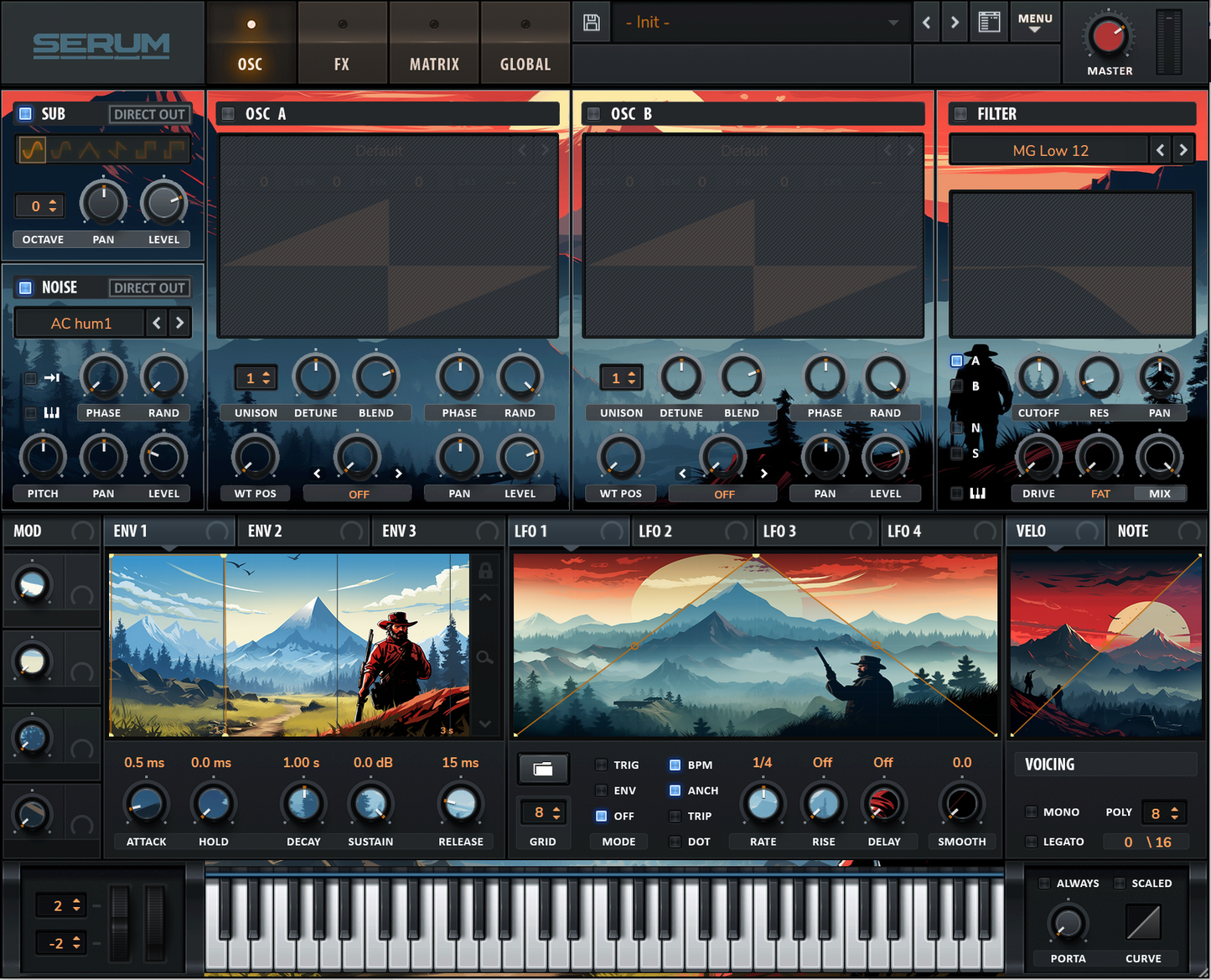The image size is (1211, 980).
Task: Adjust the OSC A unison voice stepper
Action: point(256,378)
